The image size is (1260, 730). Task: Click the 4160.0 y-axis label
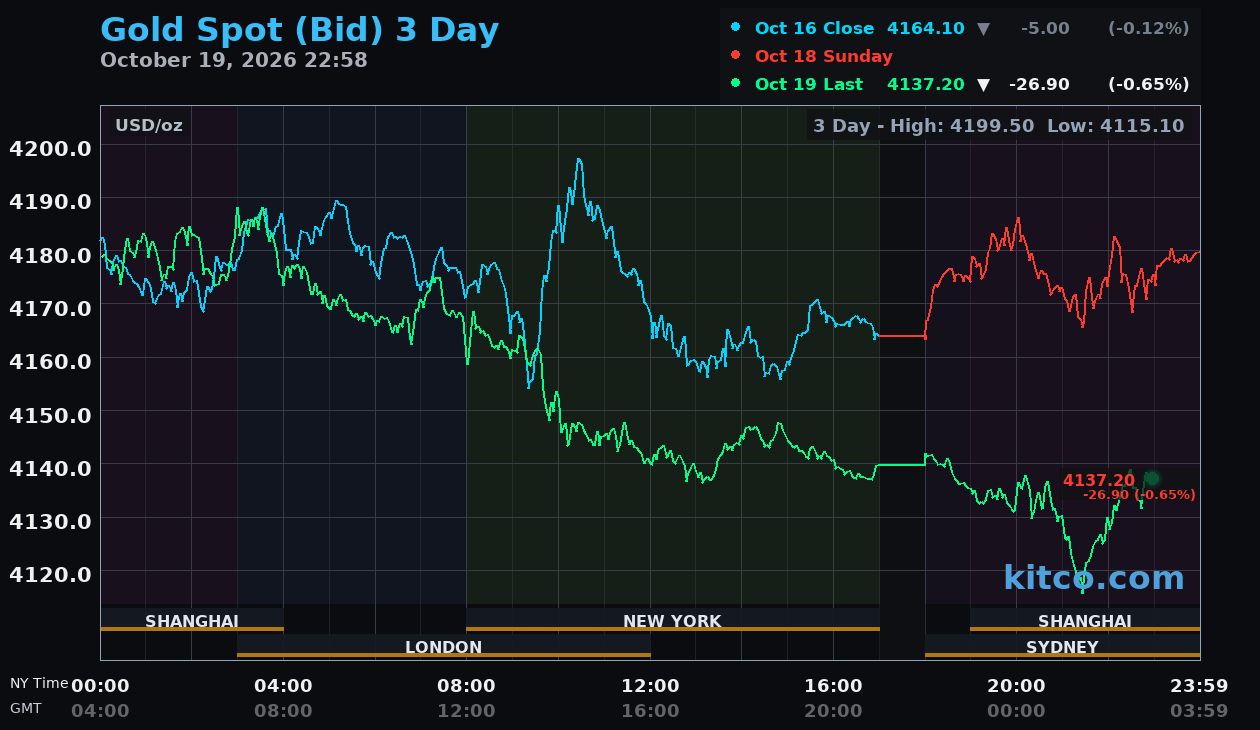(50, 360)
